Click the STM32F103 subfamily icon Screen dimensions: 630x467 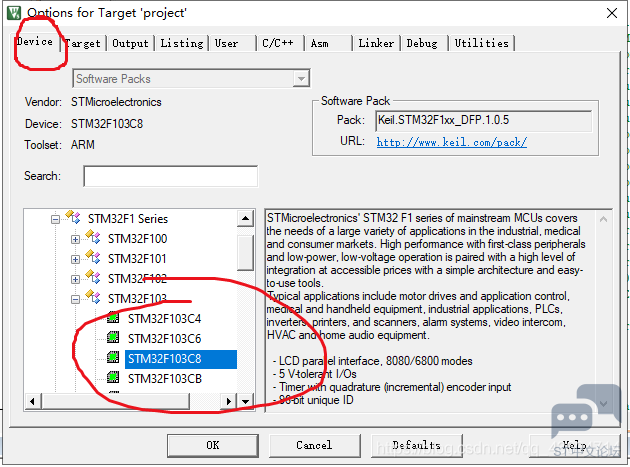(x=93, y=297)
